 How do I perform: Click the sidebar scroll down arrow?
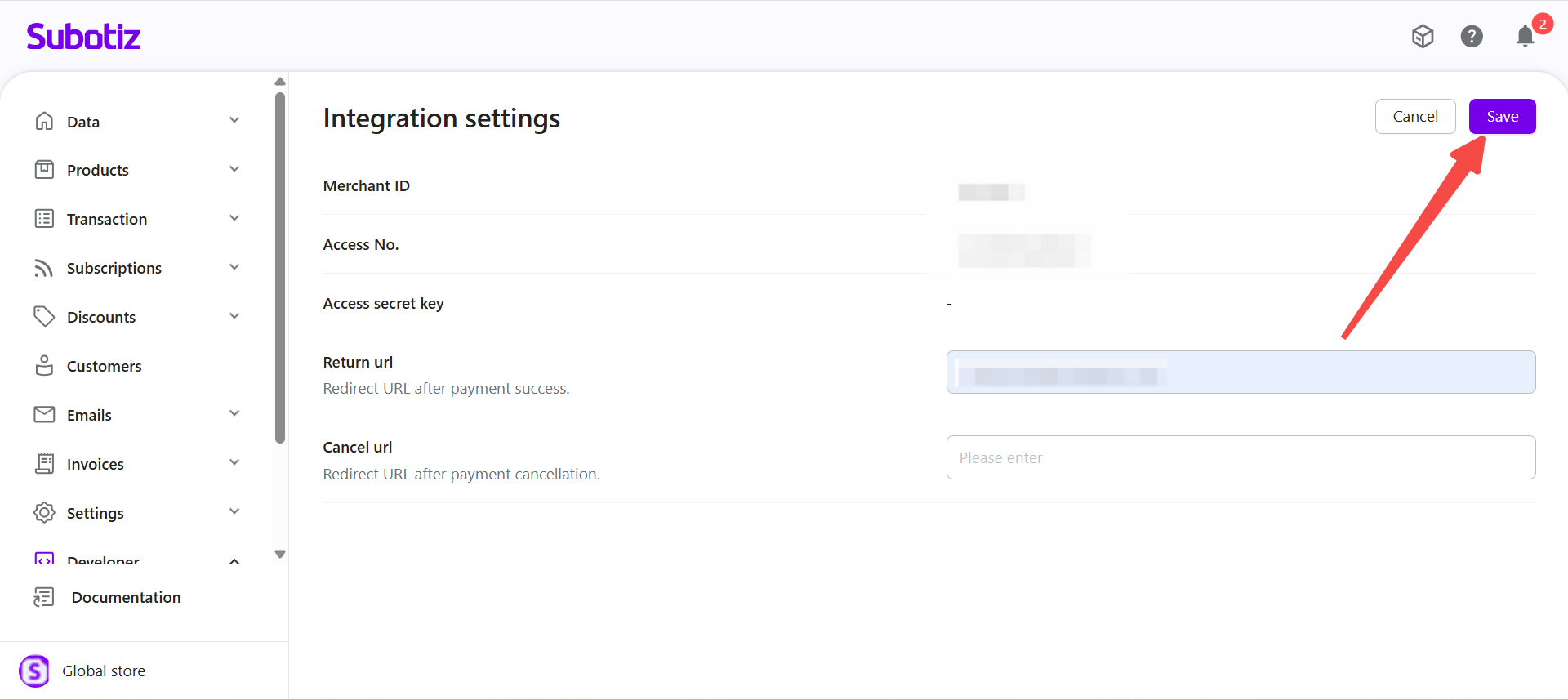click(280, 554)
